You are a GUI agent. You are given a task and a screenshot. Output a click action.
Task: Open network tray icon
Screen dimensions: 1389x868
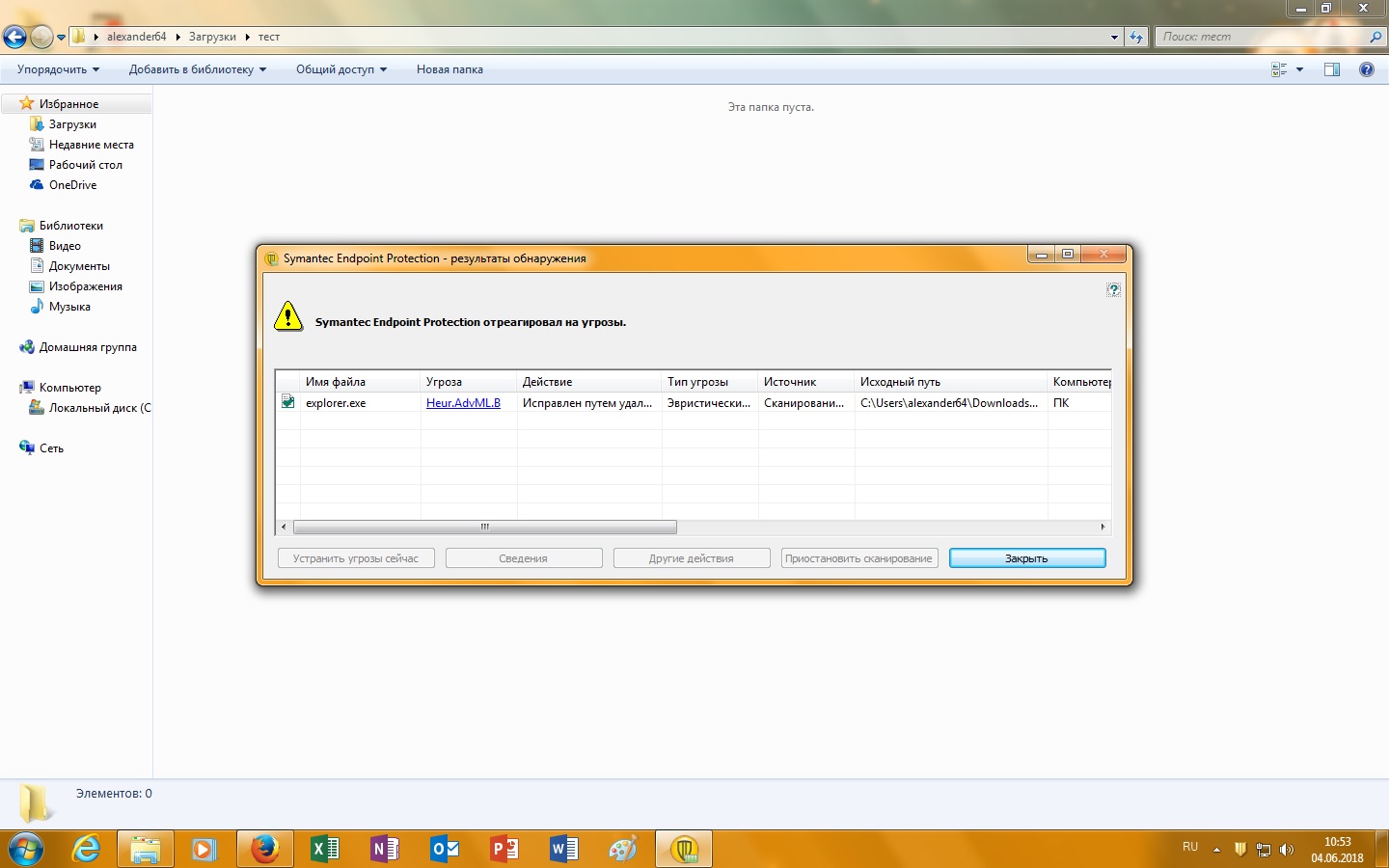(1264, 850)
